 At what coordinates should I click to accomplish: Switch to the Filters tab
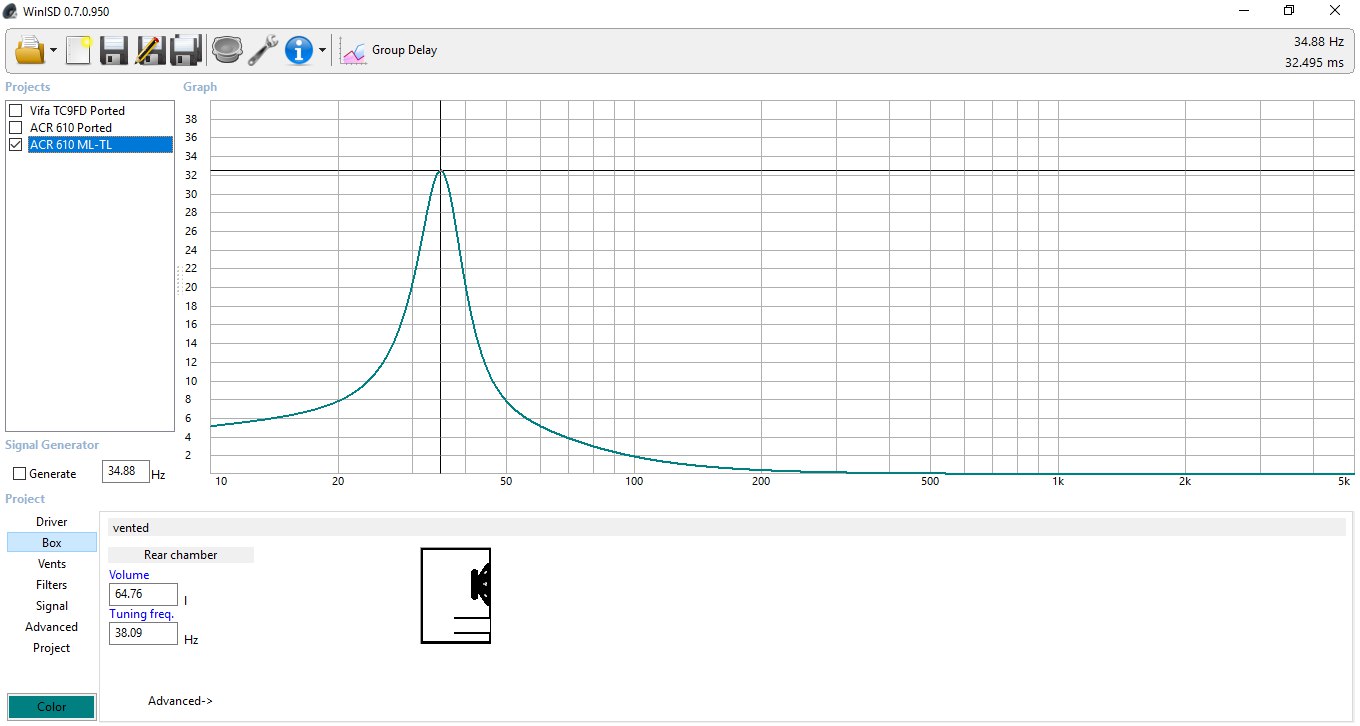click(52, 585)
